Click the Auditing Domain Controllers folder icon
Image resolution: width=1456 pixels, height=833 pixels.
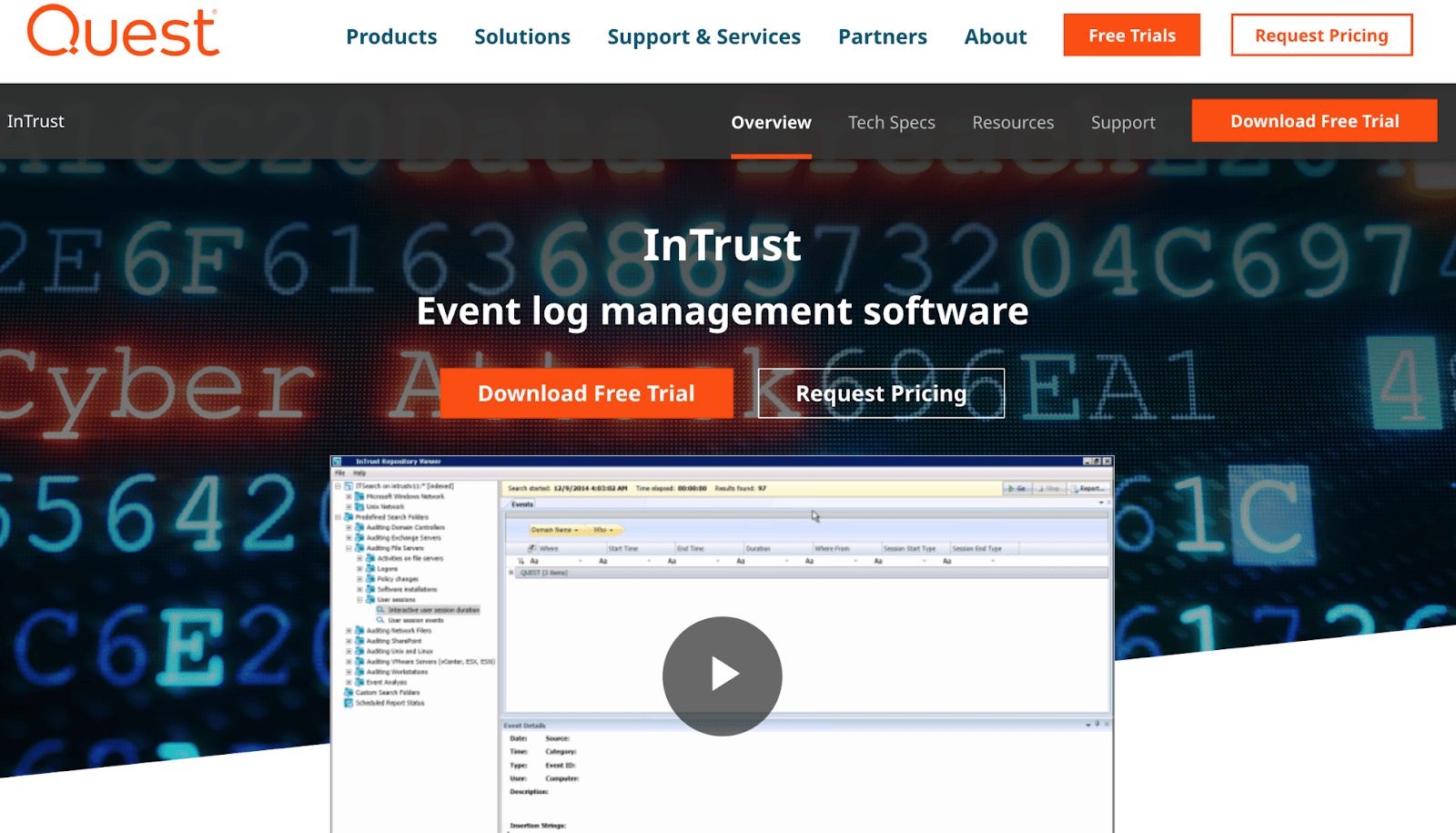pyautogui.click(x=359, y=527)
